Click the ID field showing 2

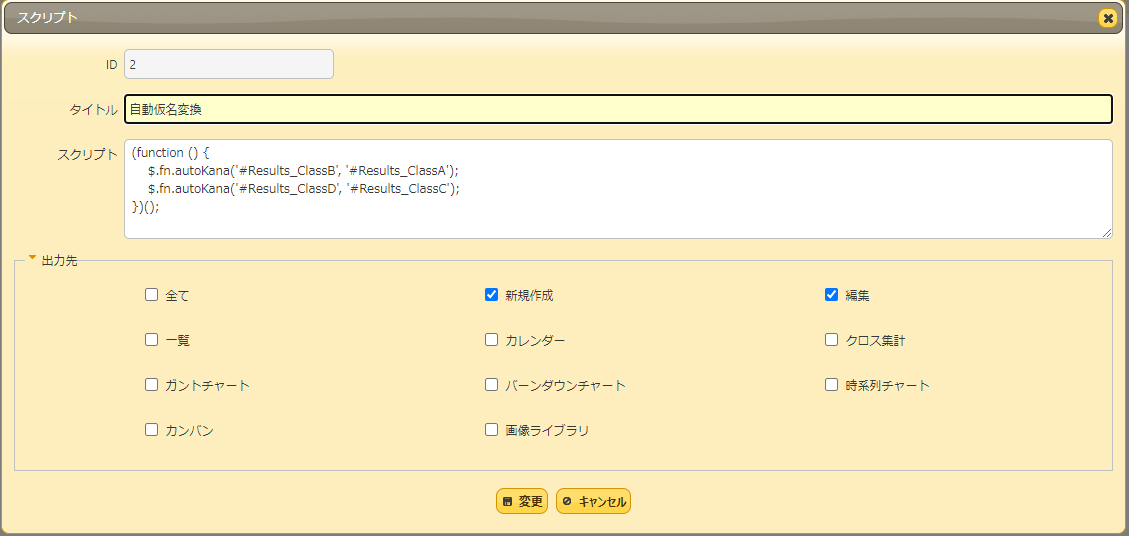tap(229, 64)
